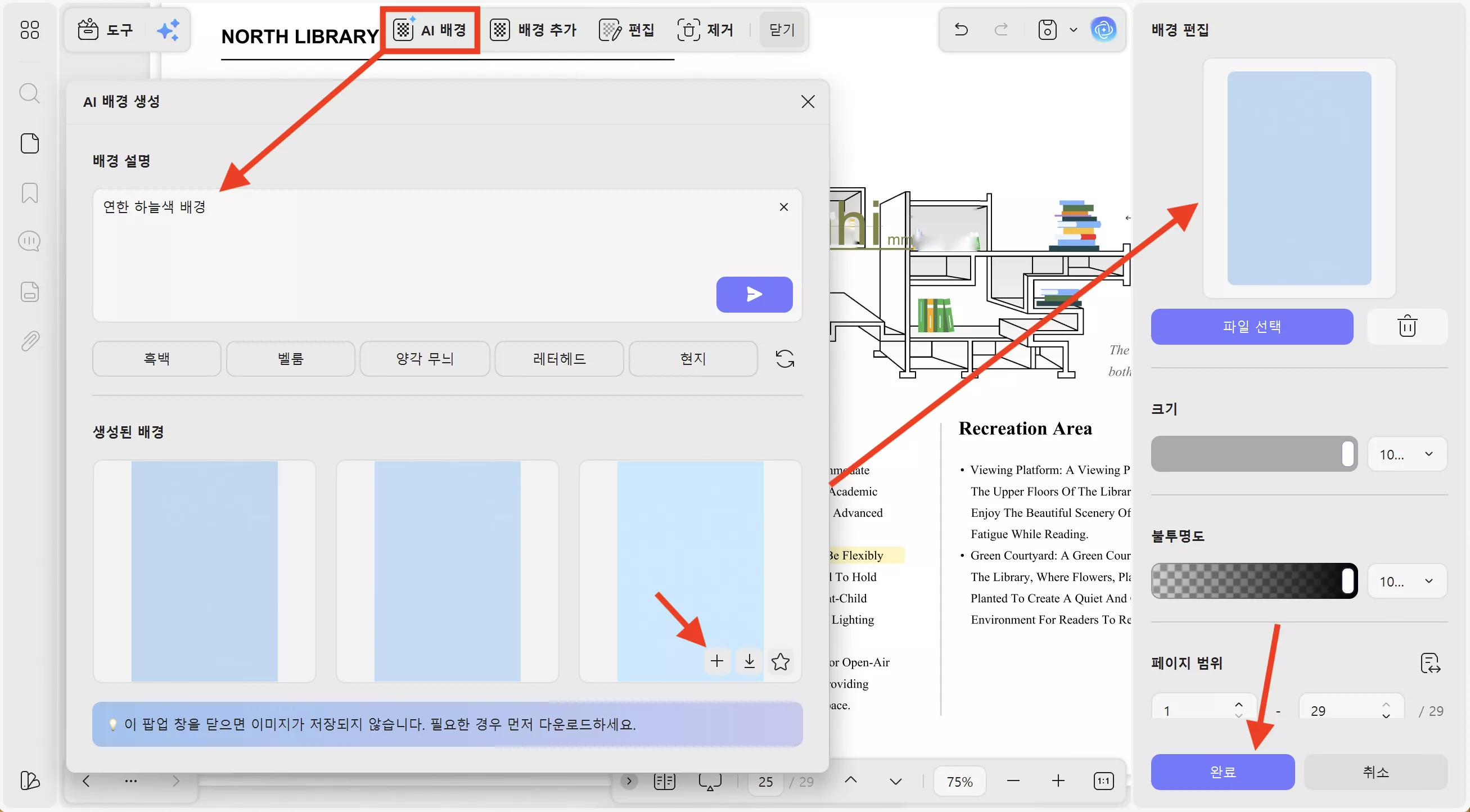Select the 제거 background removal tool
The height and width of the screenshot is (812, 1470).
pyautogui.click(x=706, y=30)
